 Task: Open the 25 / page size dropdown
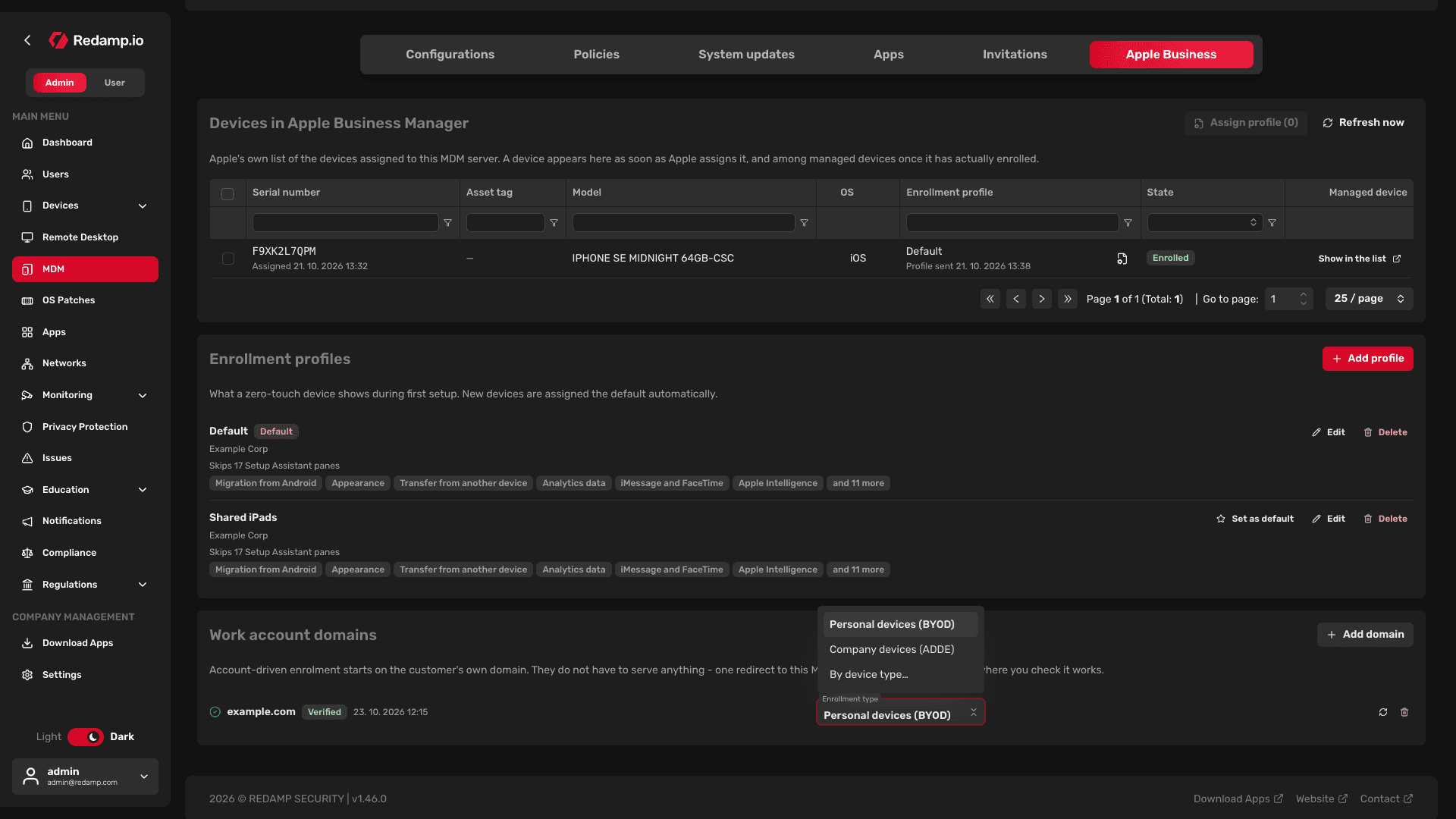(1370, 299)
